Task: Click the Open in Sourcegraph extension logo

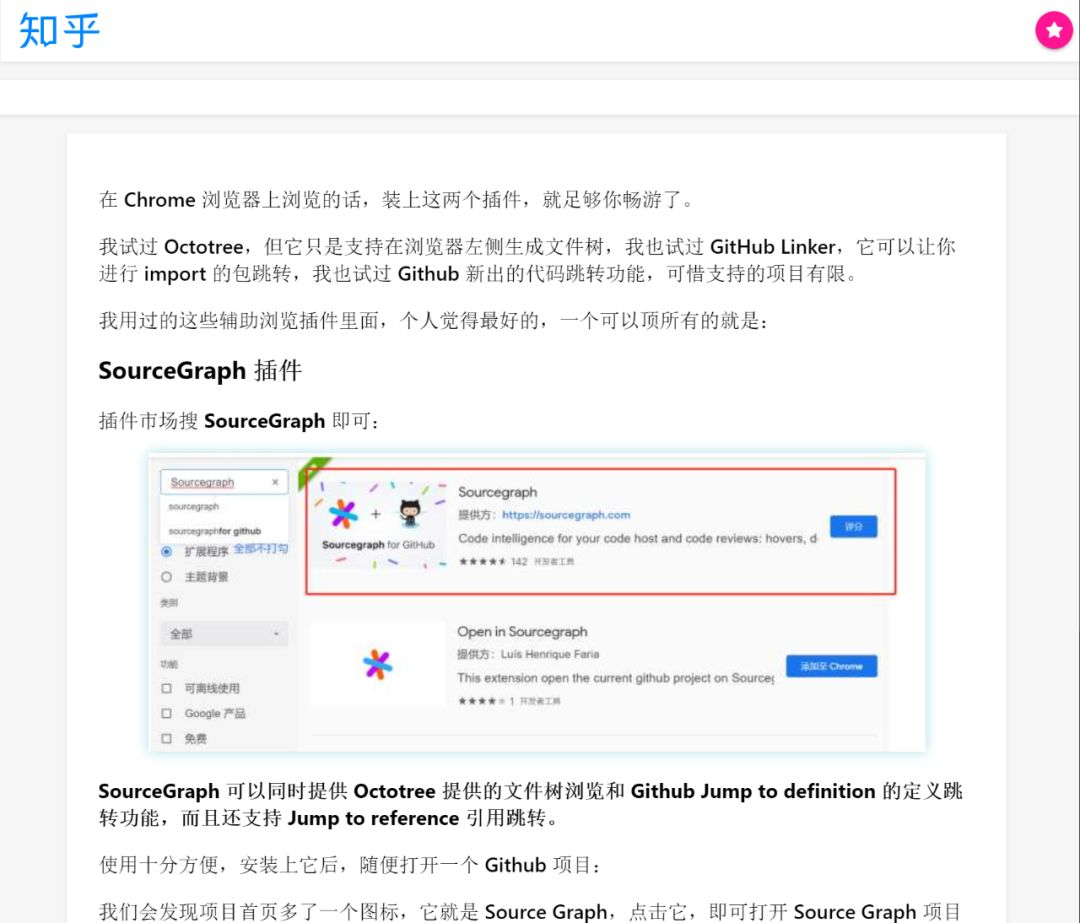Action: [377, 664]
